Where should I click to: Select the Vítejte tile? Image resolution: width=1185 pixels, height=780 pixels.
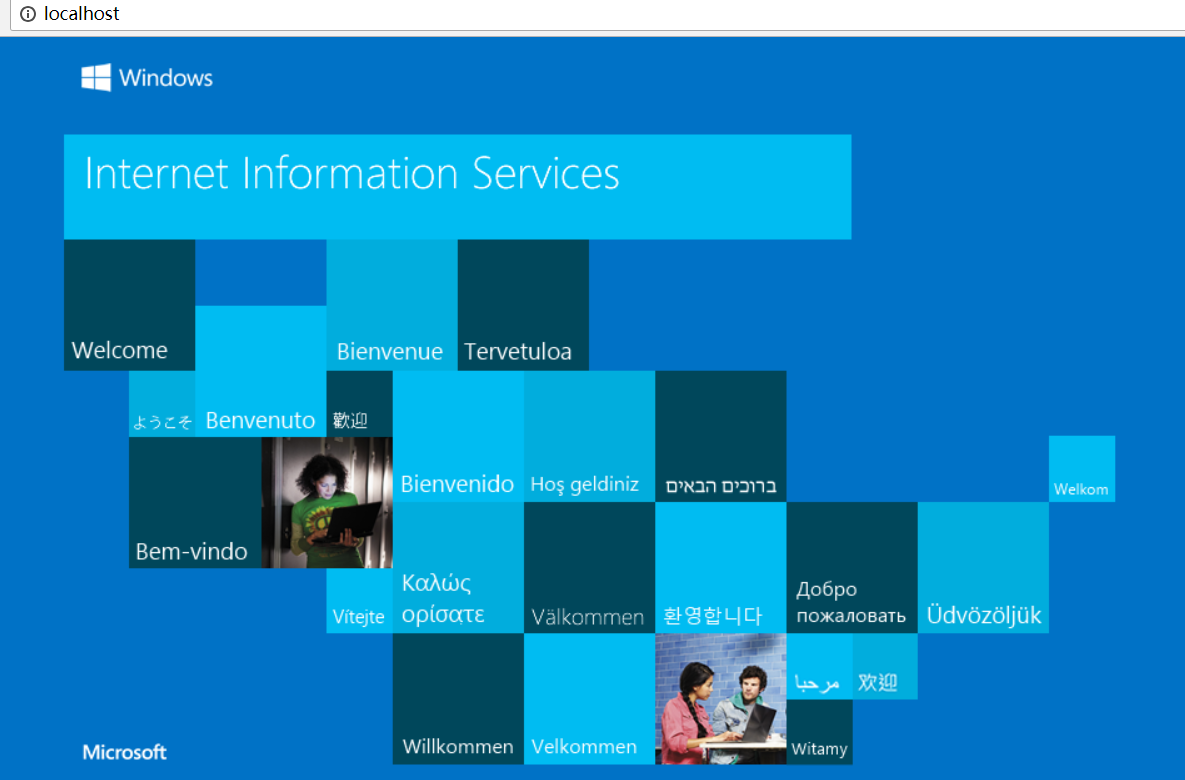tap(360, 601)
